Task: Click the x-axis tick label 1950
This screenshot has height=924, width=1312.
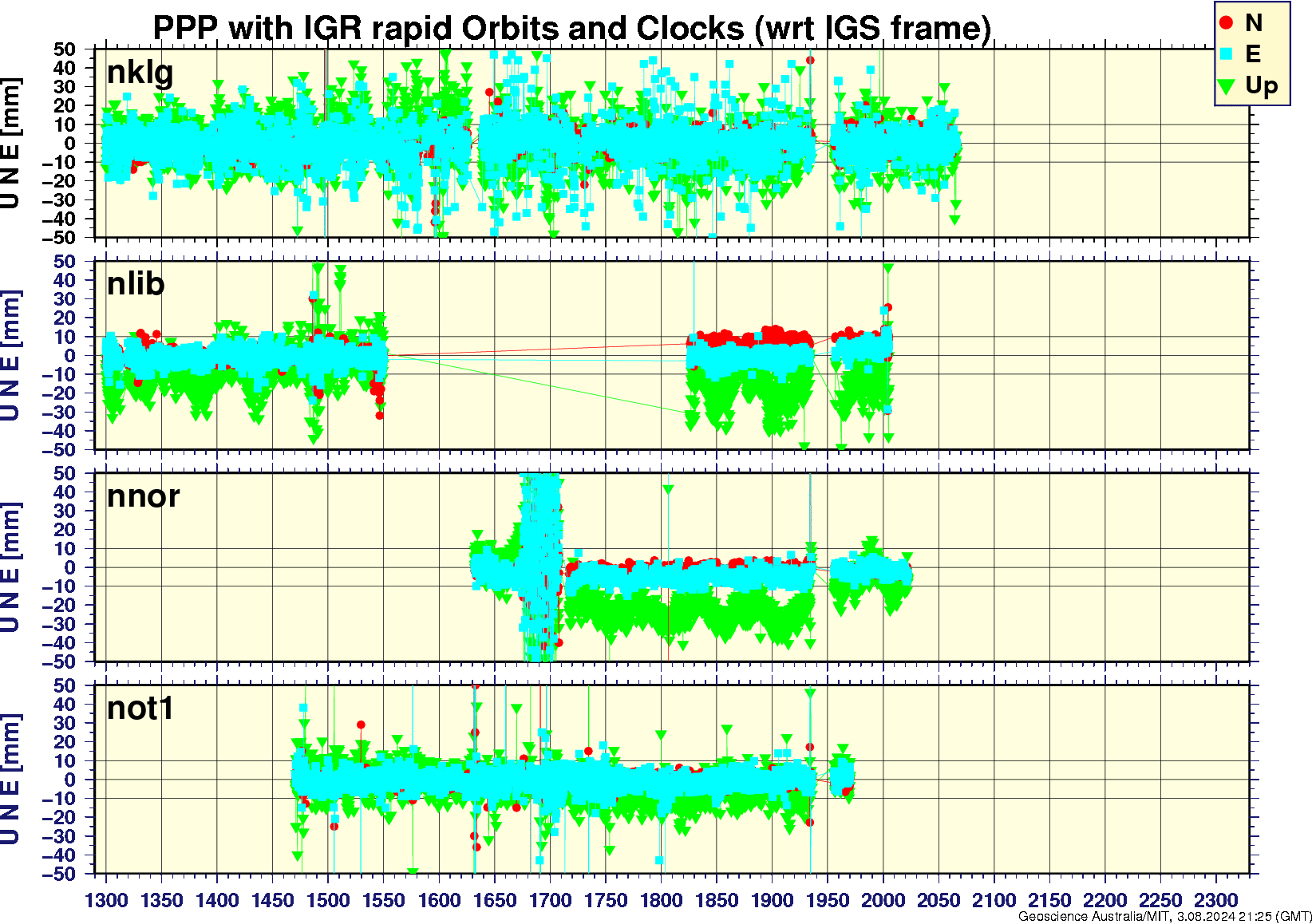Action: (828, 900)
